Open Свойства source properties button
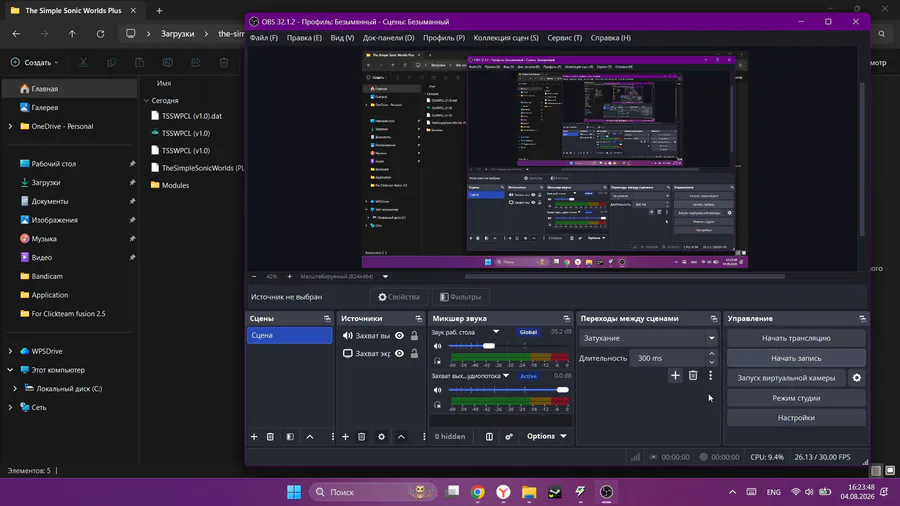900x506 pixels. point(399,297)
